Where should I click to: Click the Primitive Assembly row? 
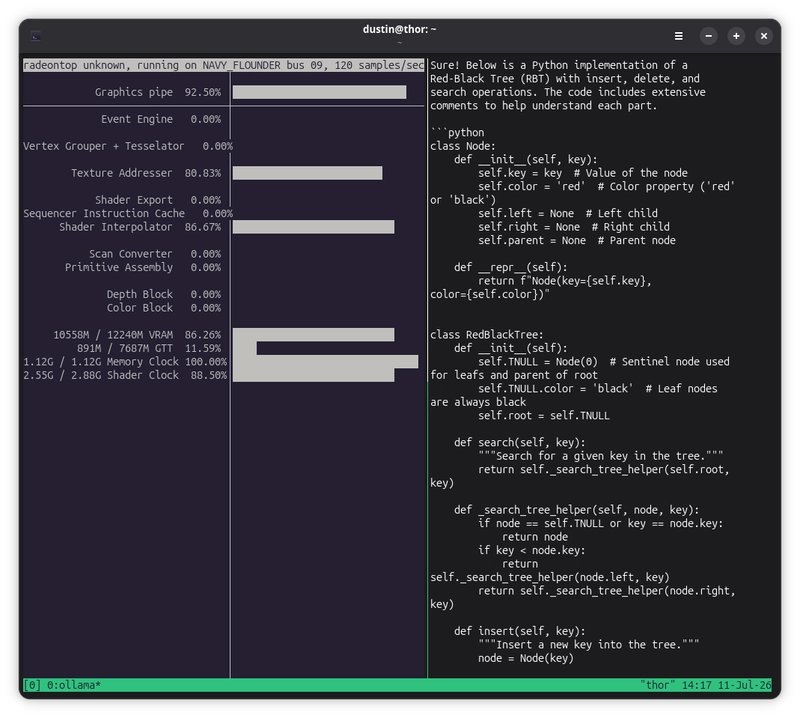(x=143, y=267)
